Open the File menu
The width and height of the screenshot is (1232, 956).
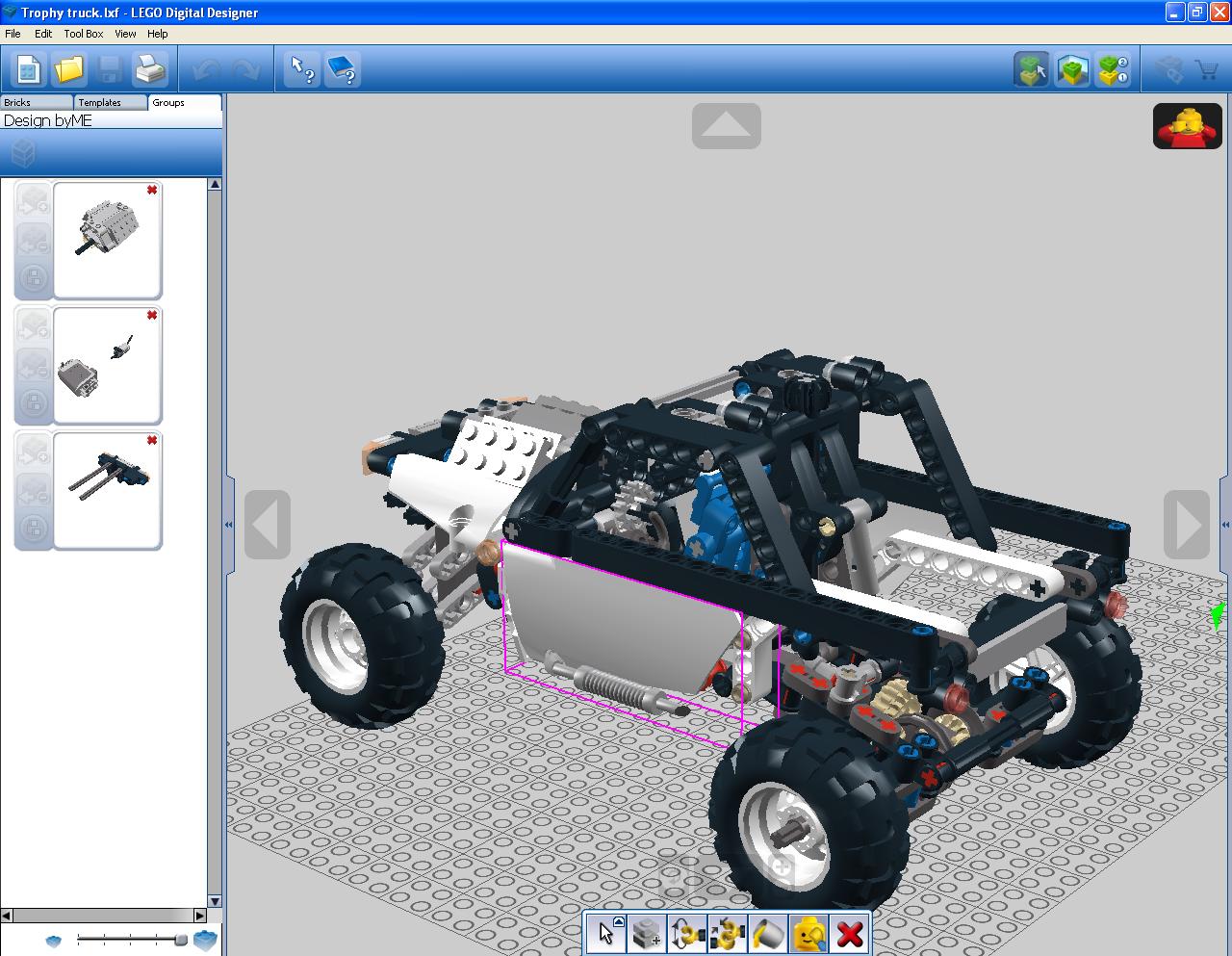(x=13, y=34)
